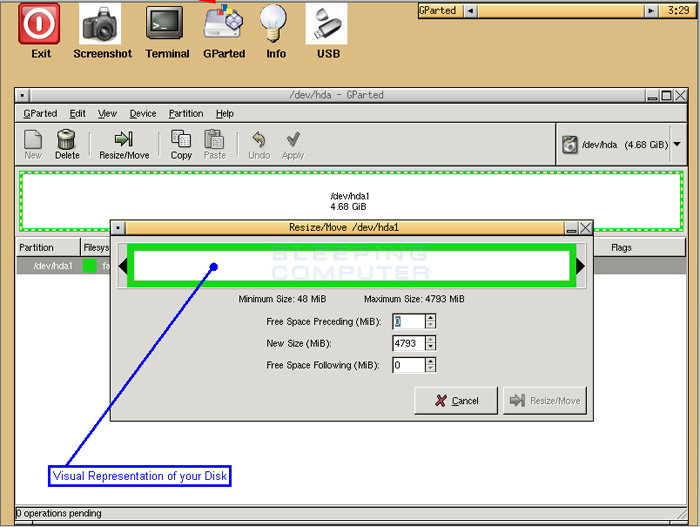The height and width of the screenshot is (527, 700).
Task: Click the taskbar right scroll arrow
Action: click(651, 11)
